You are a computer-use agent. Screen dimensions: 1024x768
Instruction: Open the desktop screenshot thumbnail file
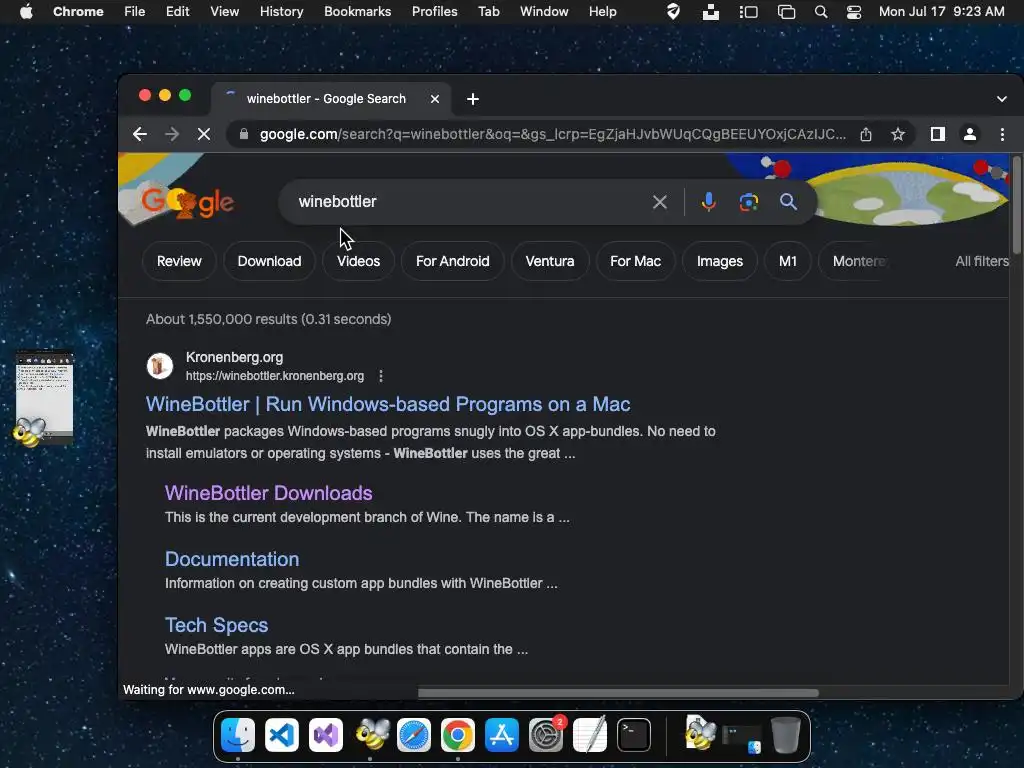(x=44, y=398)
